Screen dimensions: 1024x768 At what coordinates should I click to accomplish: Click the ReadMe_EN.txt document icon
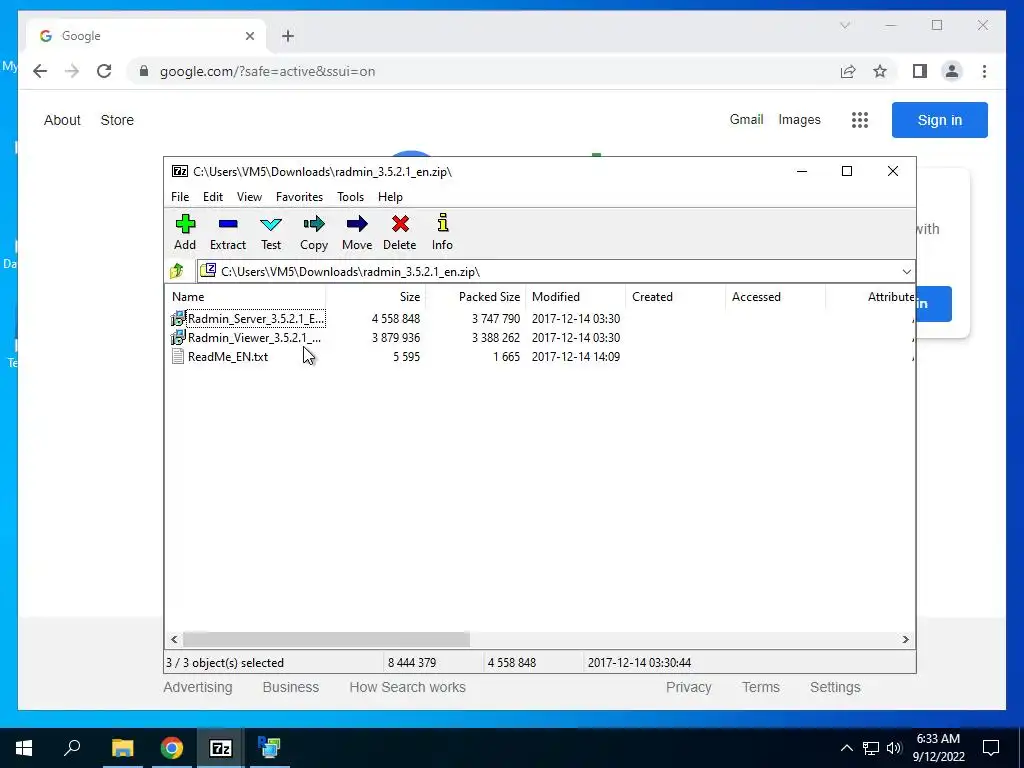tap(178, 357)
